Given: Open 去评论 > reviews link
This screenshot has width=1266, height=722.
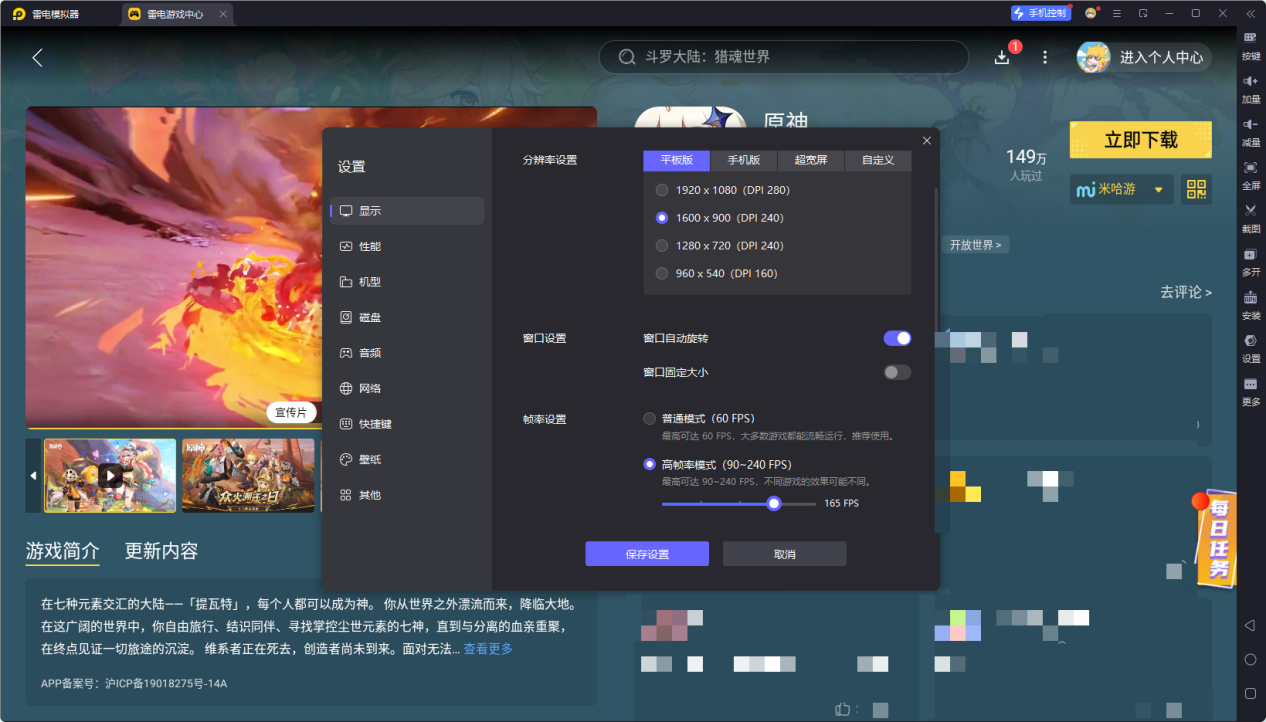Looking at the screenshot, I should pos(1186,292).
